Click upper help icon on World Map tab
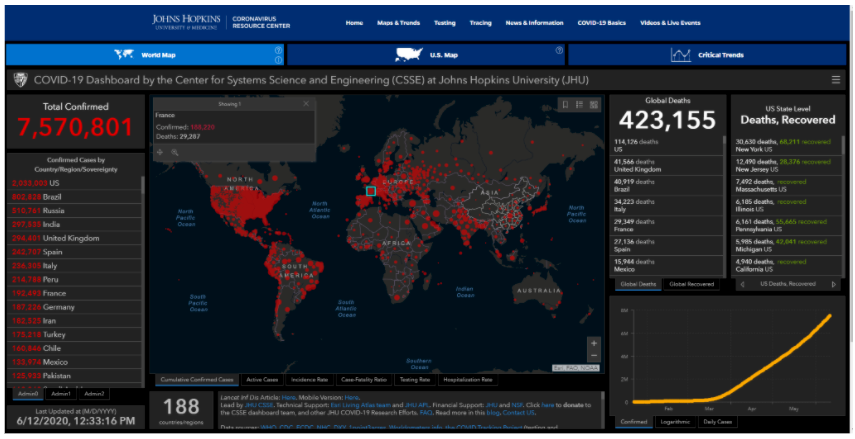The height and width of the screenshot is (439, 855). pos(278,50)
